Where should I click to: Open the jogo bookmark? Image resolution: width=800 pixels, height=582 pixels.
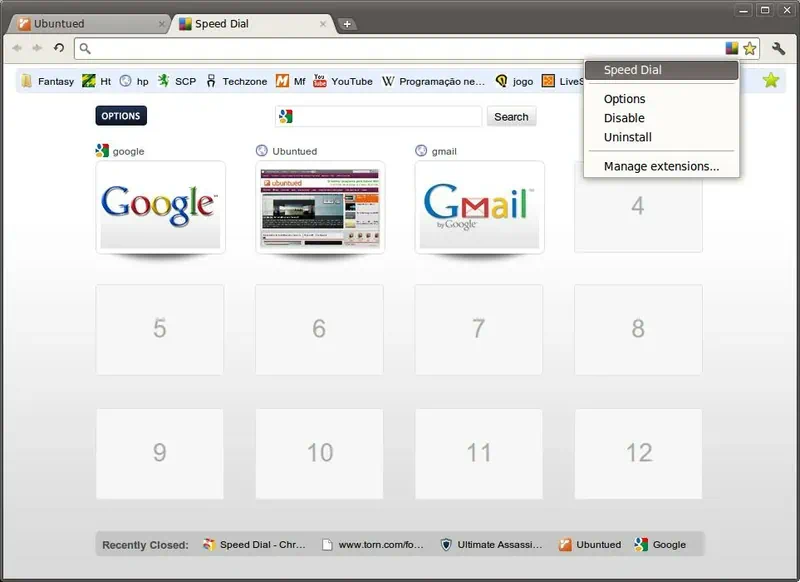click(514, 81)
